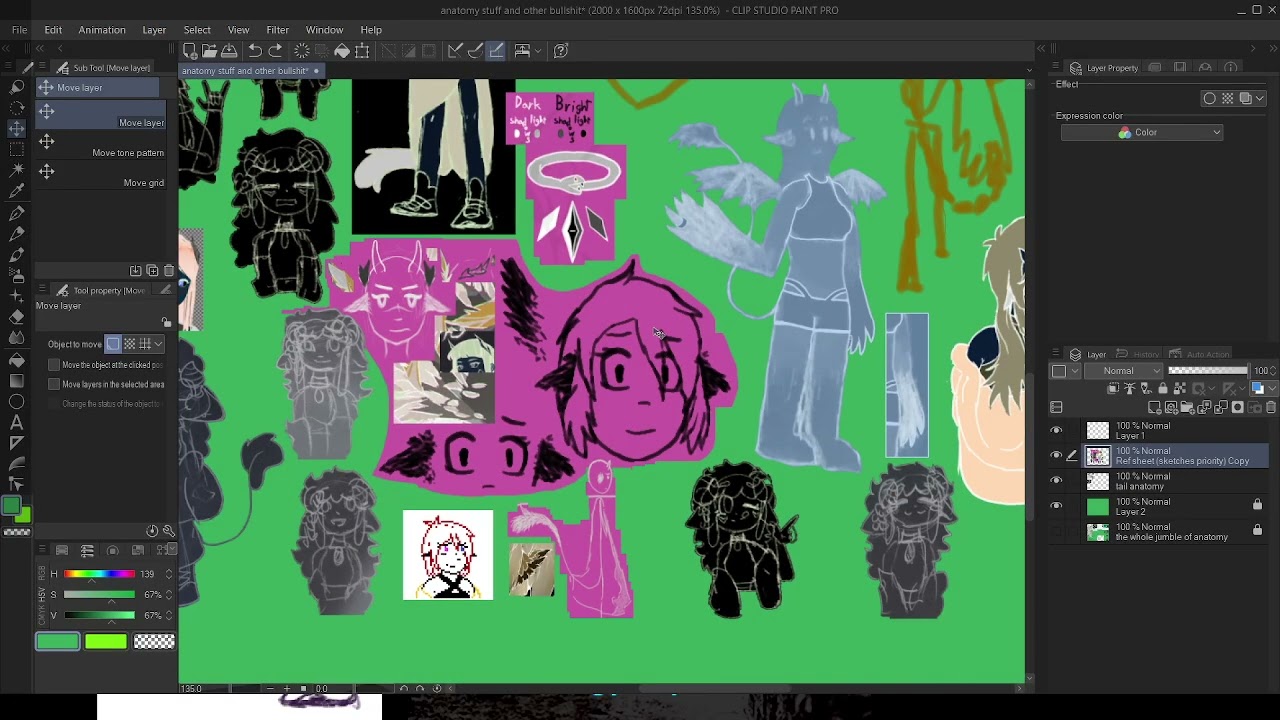1280x720 pixels.
Task: Select the Auto select magic wand tool
Action: 17,170
